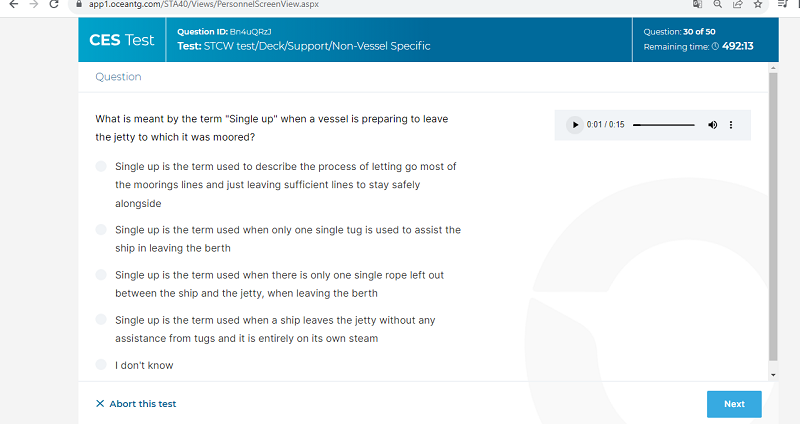This screenshot has height=424, width=800.
Task: Click scrollbar down arrow
Action: click(773, 375)
